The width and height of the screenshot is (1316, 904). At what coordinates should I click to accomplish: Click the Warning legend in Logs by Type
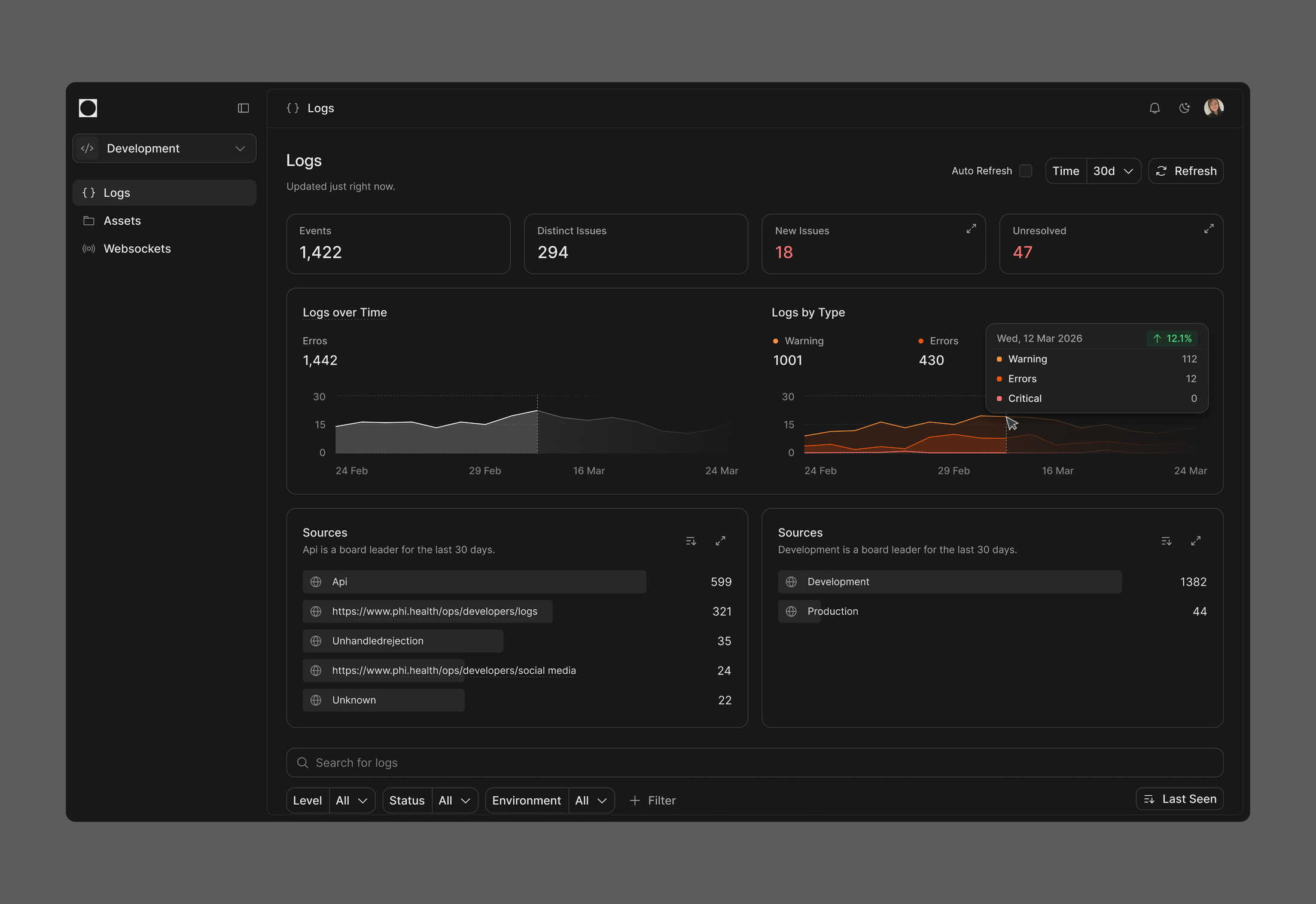click(x=798, y=341)
